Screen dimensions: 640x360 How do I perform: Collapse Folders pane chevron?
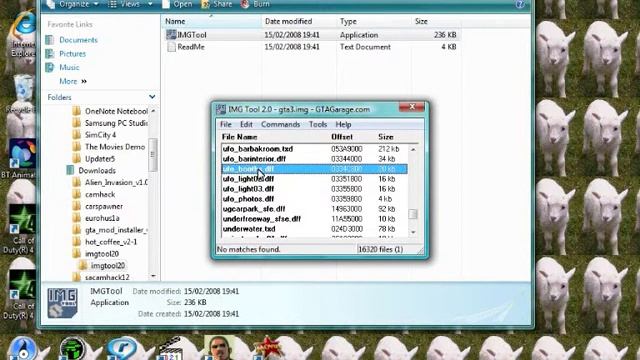152,97
